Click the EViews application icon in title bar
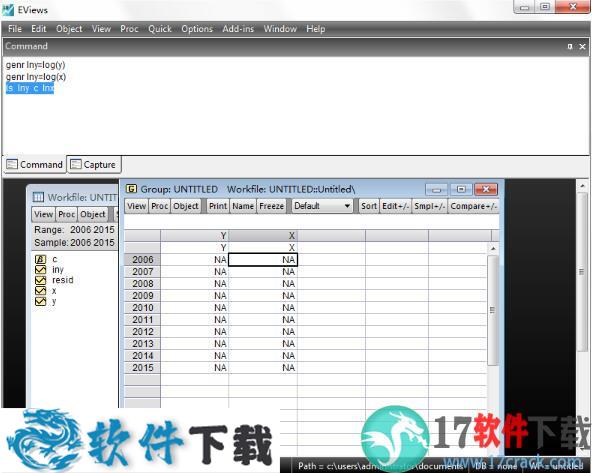Image resolution: width=592 pixels, height=473 pixels. [8, 10]
